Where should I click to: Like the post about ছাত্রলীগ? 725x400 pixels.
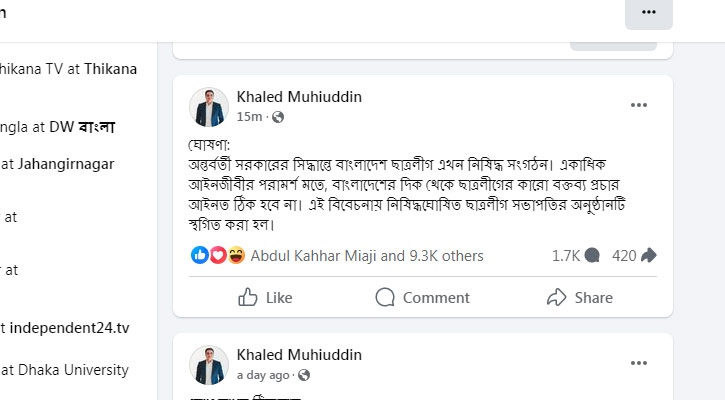(266, 297)
